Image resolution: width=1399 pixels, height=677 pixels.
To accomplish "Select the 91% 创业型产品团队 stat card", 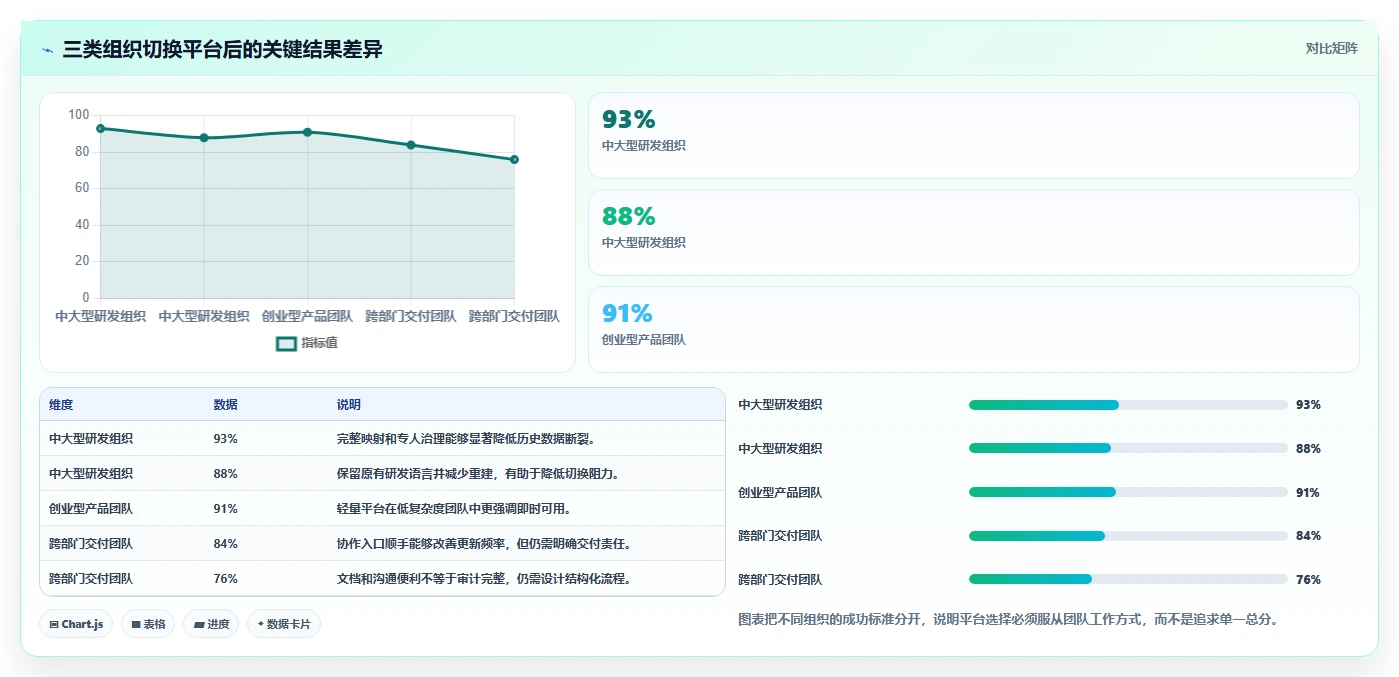I will click(973, 329).
